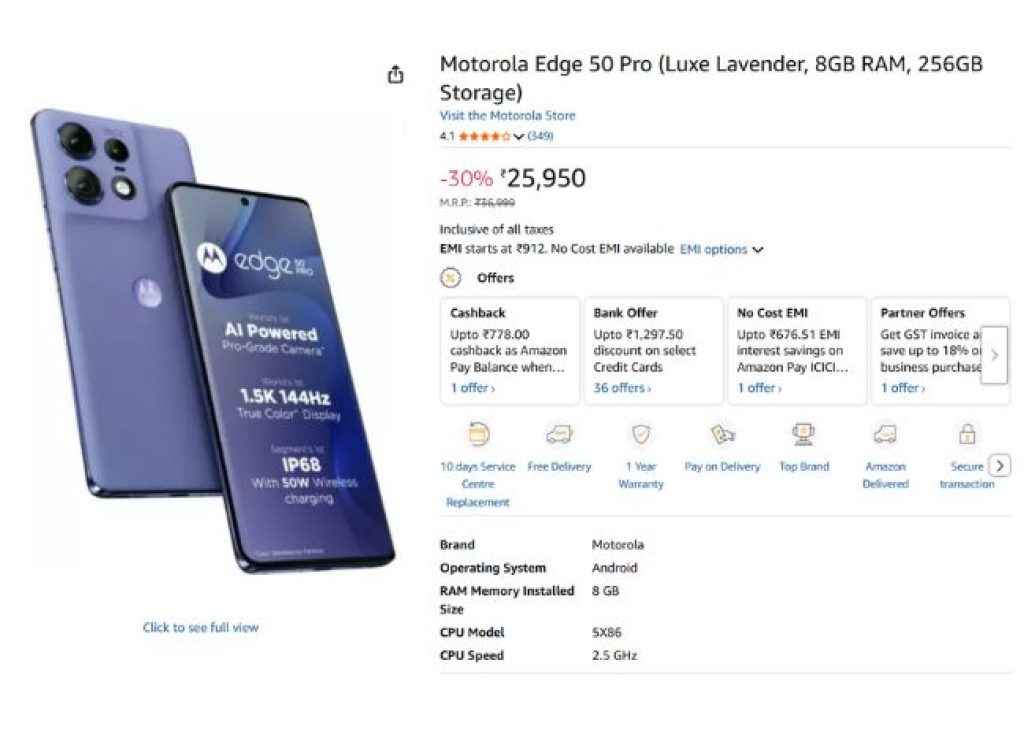Click the 1 Year Warranty shield icon

[640, 434]
